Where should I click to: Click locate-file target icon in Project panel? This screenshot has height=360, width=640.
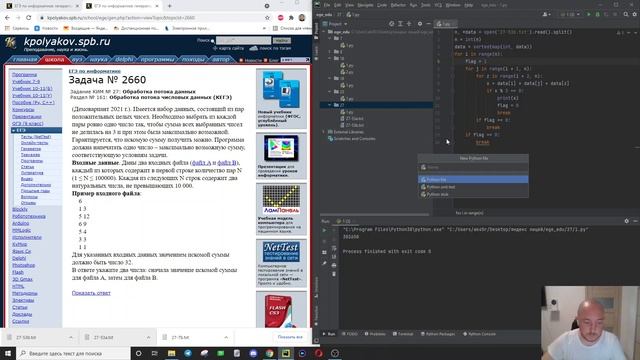click(392, 24)
